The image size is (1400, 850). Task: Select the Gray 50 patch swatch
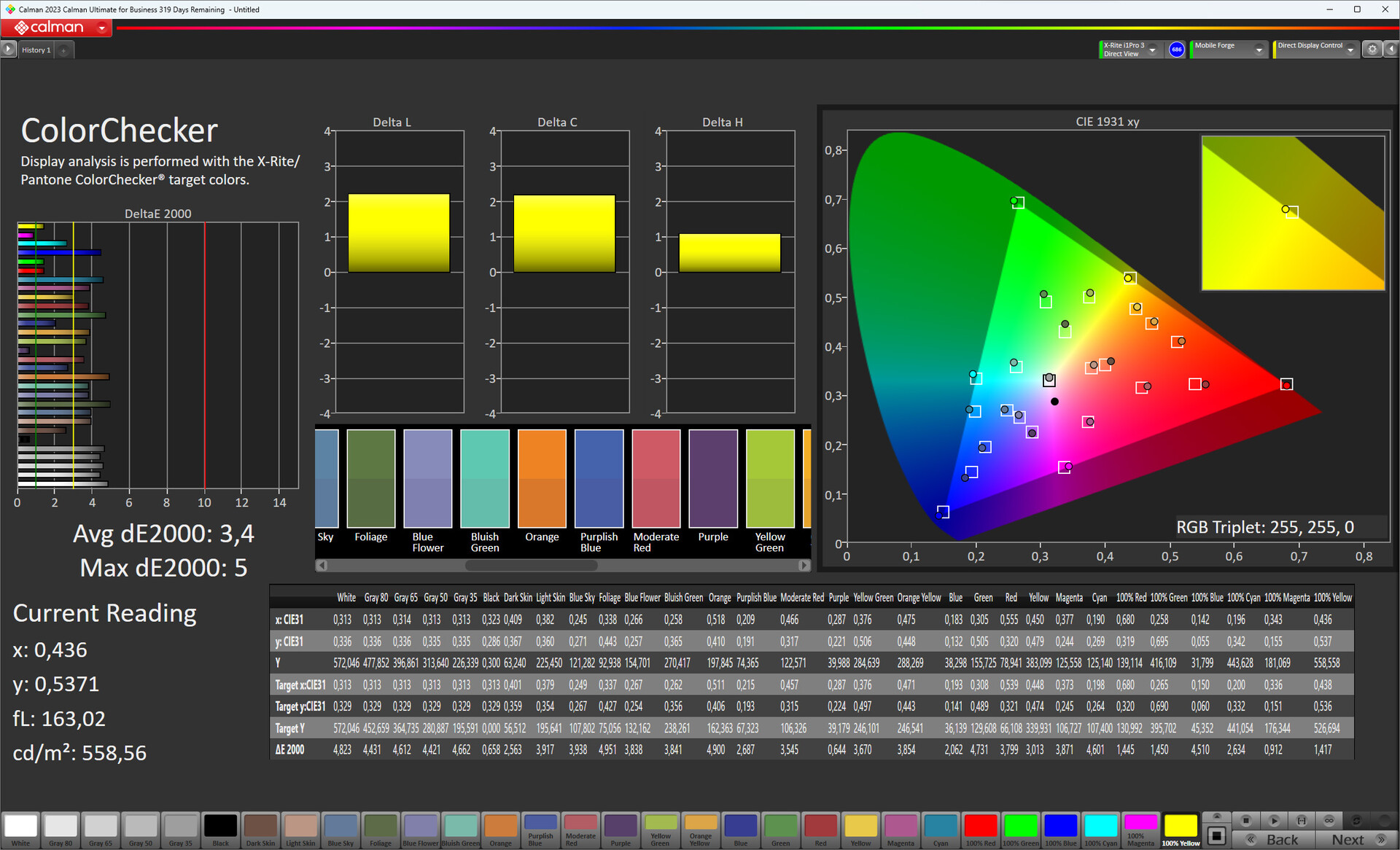(x=141, y=830)
